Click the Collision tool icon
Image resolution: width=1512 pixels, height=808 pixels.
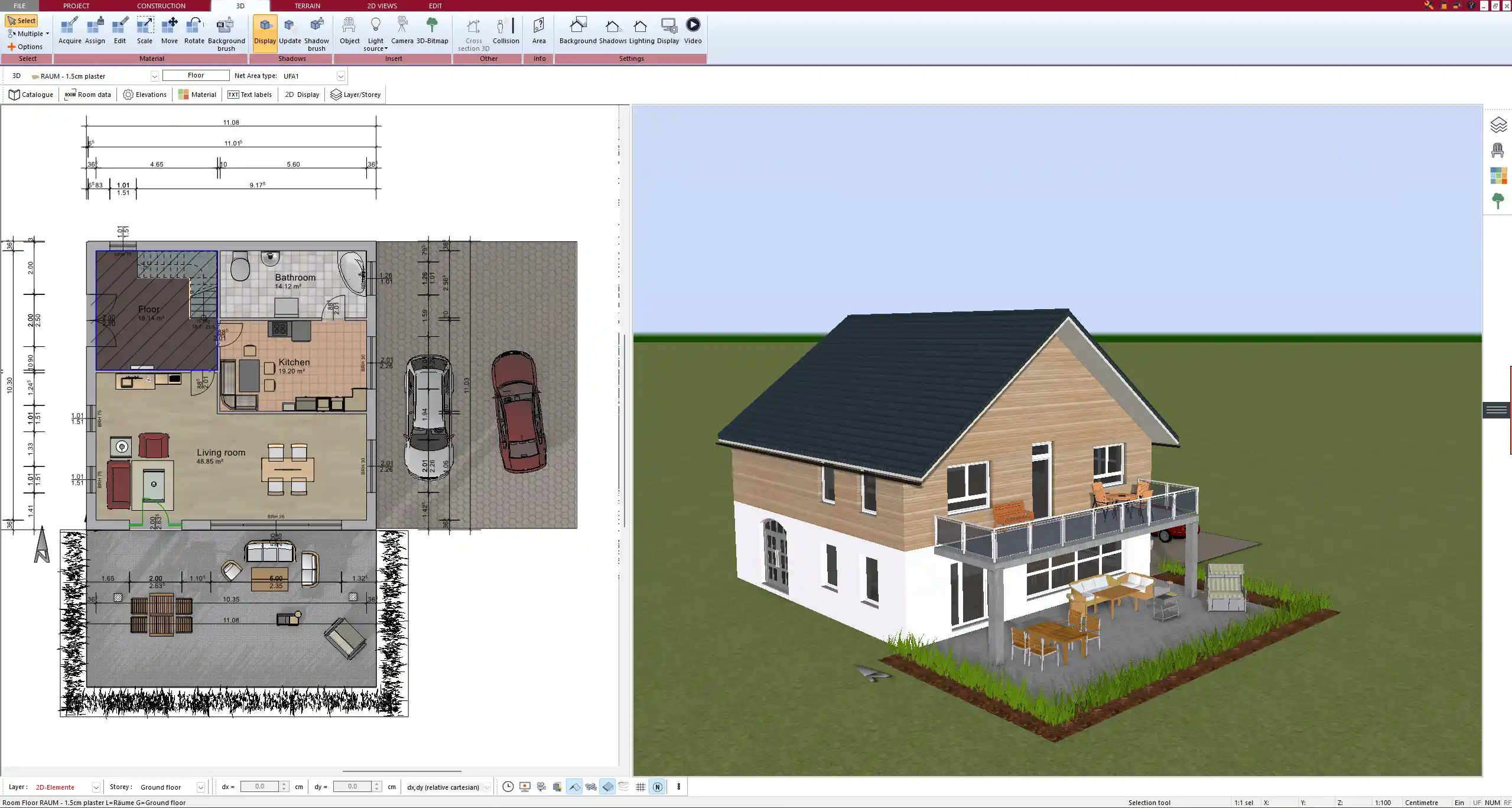click(506, 31)
